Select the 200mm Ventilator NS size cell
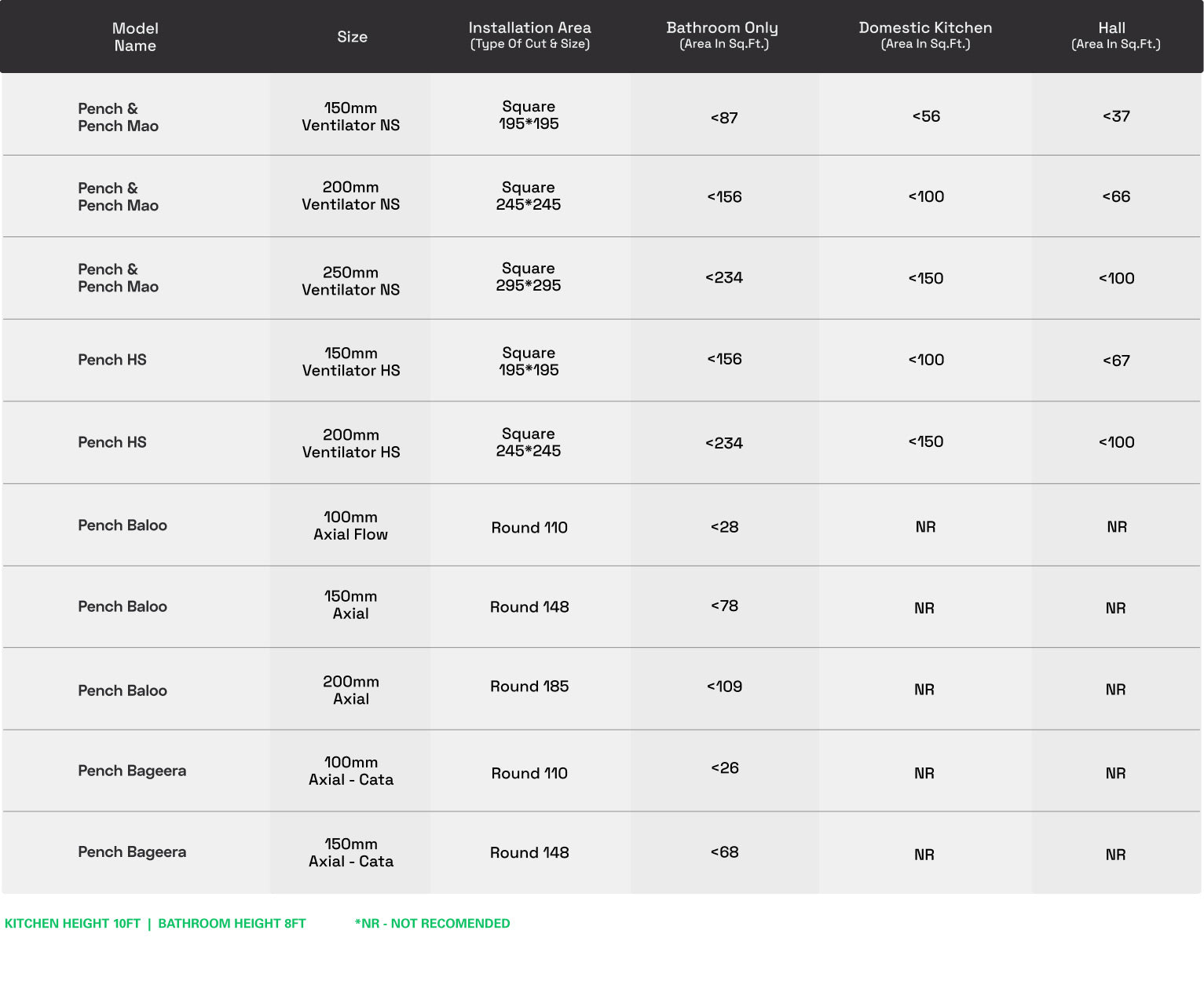 coord(350,196)
